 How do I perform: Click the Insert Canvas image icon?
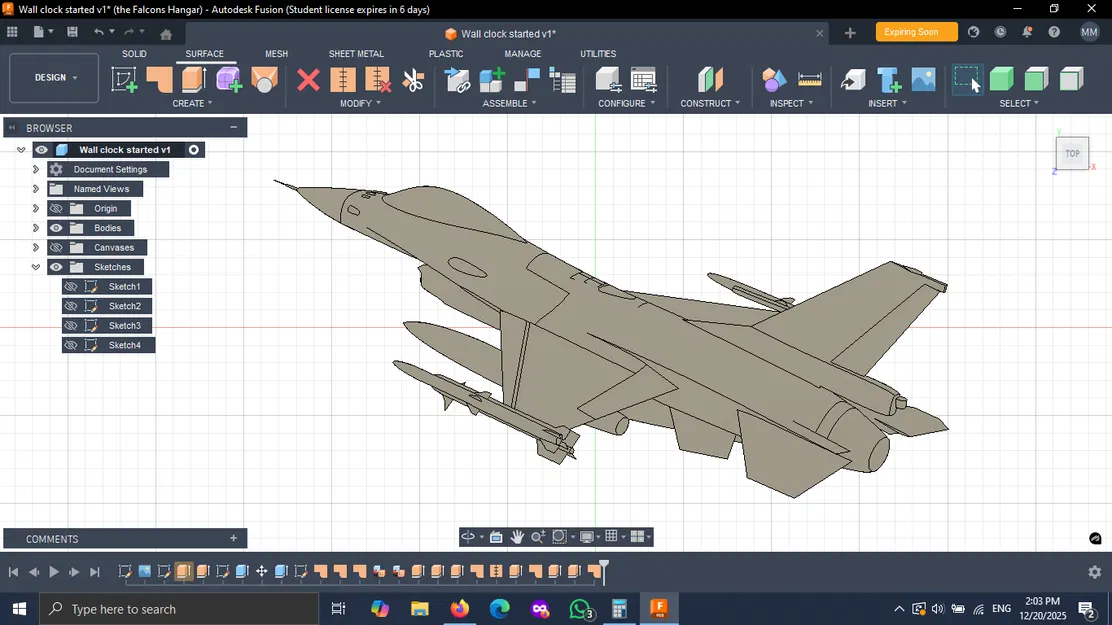923,80
